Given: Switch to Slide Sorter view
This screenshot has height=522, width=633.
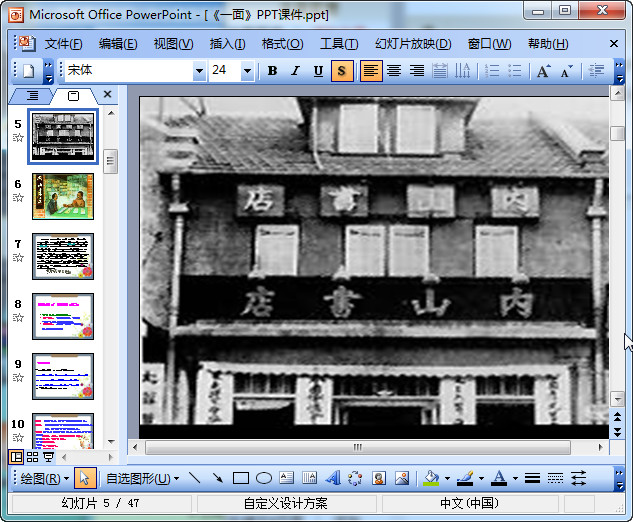Looking at the screenshot, I should [32, 457].
